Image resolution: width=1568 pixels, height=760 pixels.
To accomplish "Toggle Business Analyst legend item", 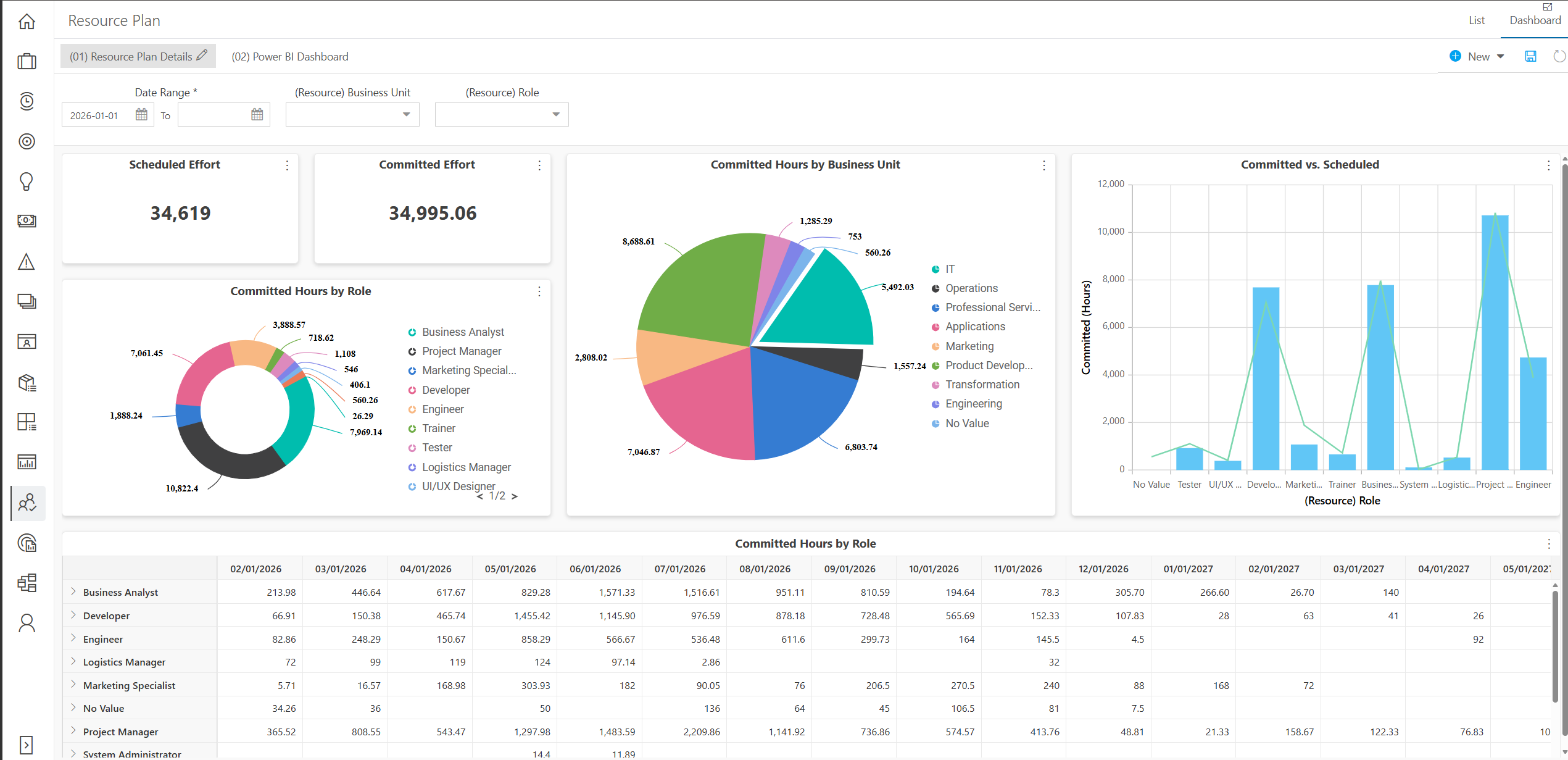I will click(456, 332).
